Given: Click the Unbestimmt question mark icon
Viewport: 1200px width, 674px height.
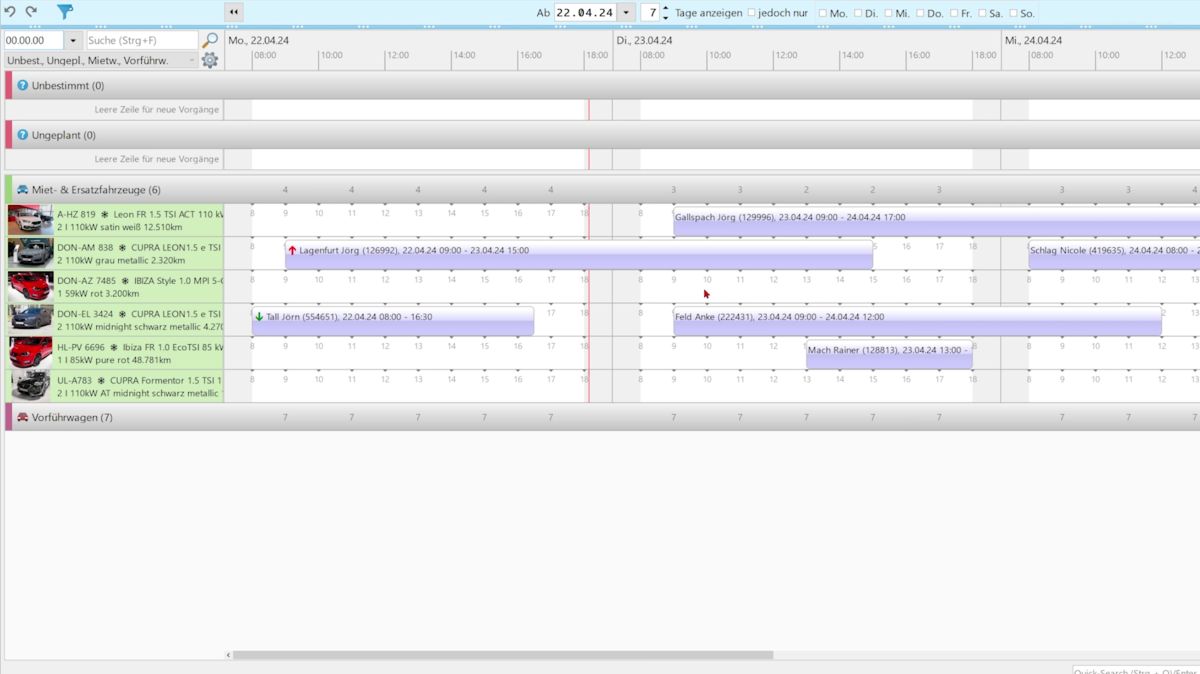Looking at the screenshot, I should (x=22, y=86).
